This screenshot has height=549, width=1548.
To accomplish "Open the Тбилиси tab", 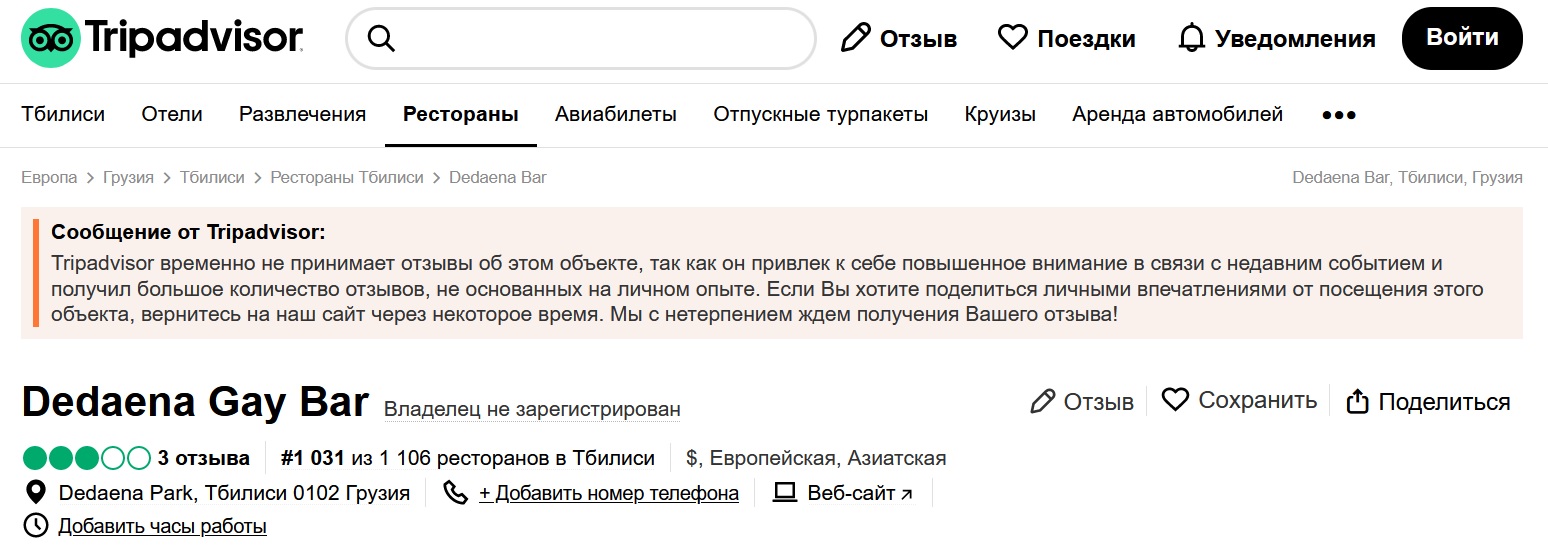I will click(x=63, y=114).
